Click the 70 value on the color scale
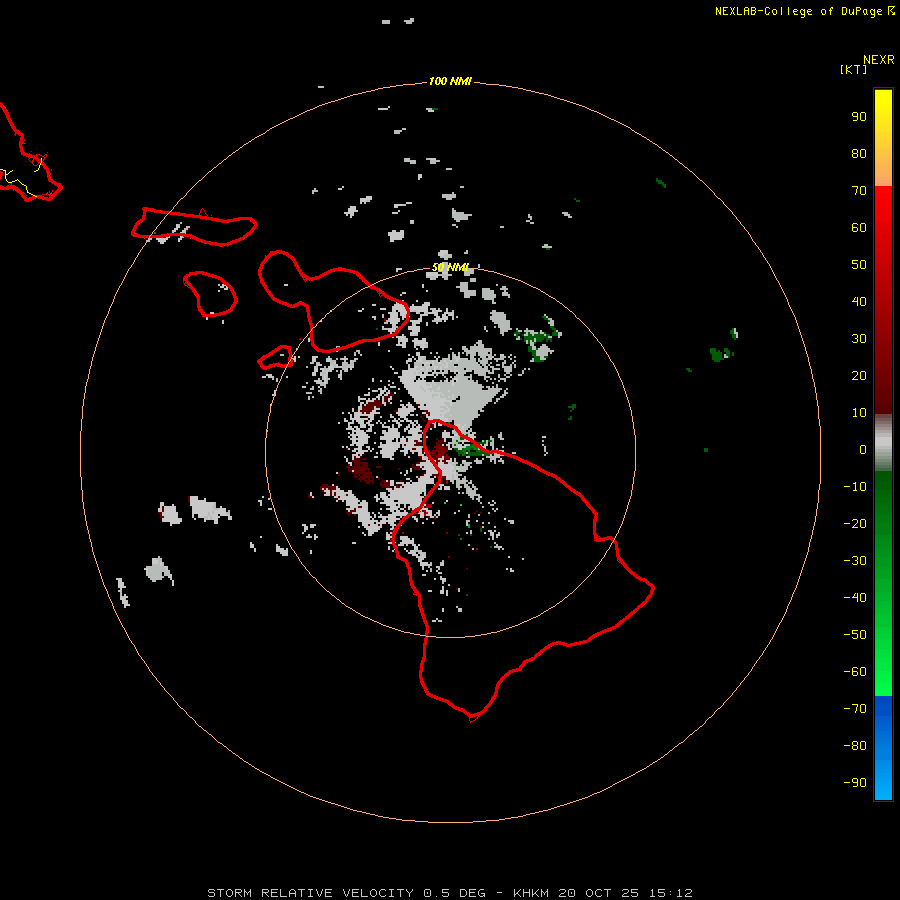Screen dimensions: 900x900 click(x=859, y=191)
